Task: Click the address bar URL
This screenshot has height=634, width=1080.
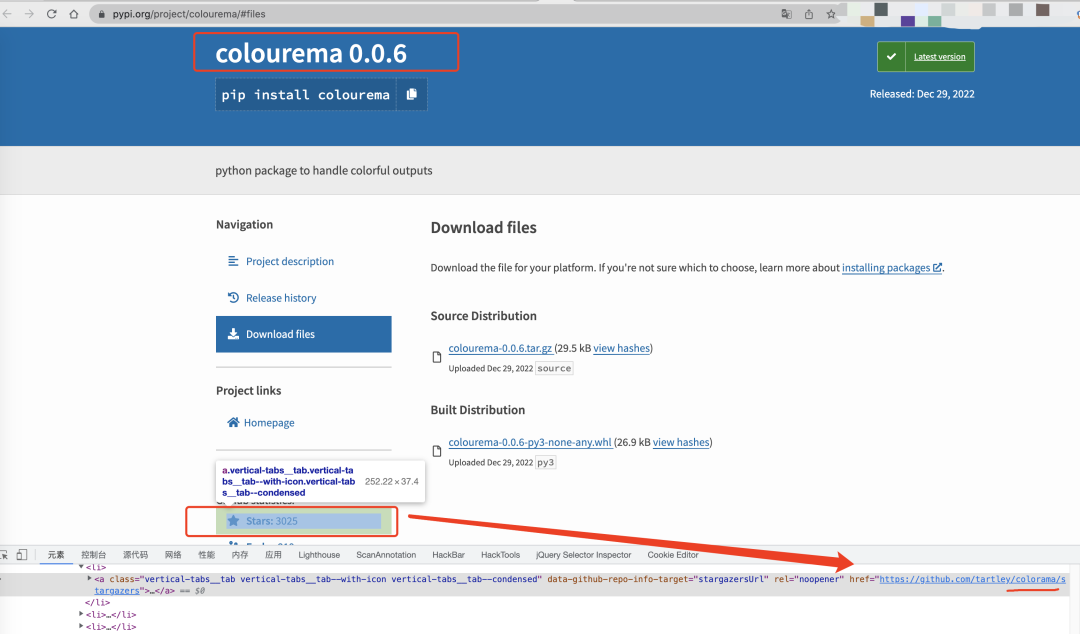Action: (189, 14)
